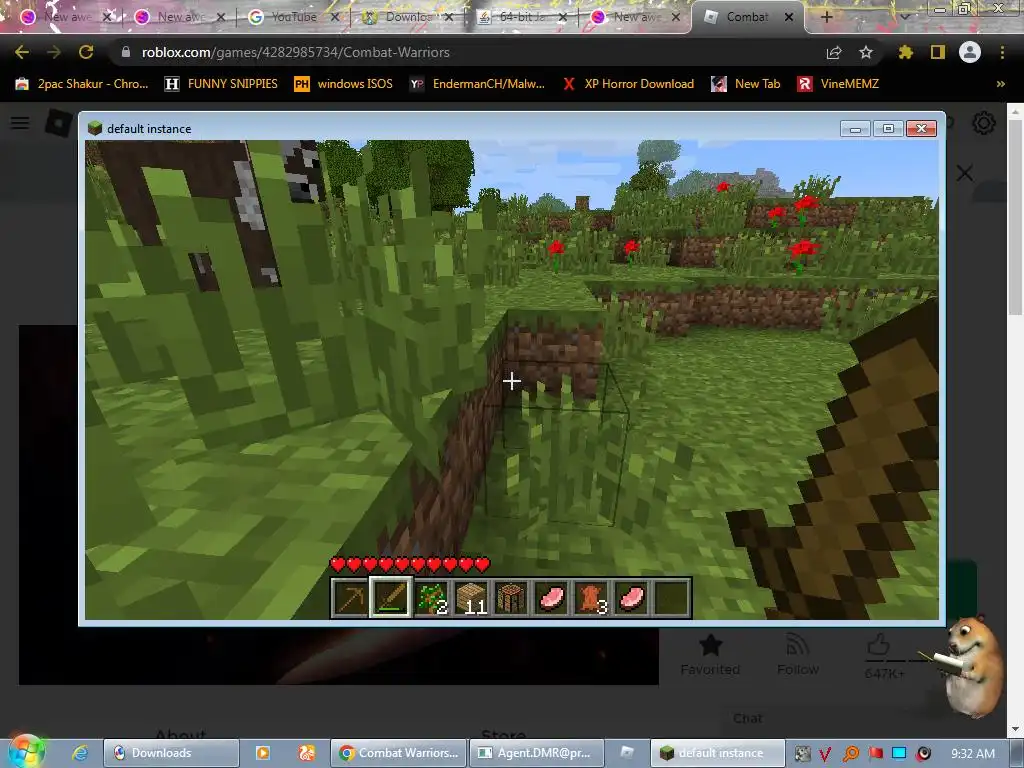Open Downloads taskbar button

pos(171,753)
